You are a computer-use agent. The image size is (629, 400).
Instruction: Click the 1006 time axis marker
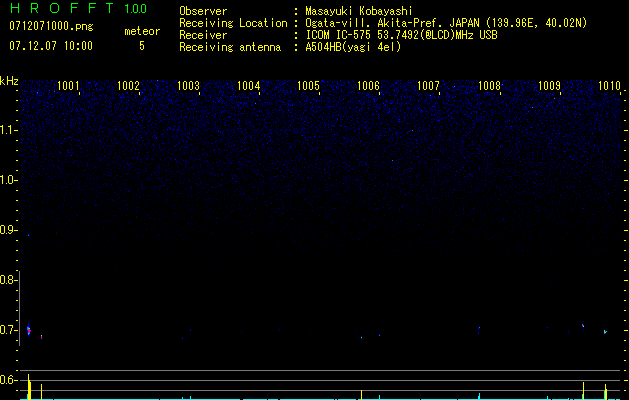[x=368, y=85]
